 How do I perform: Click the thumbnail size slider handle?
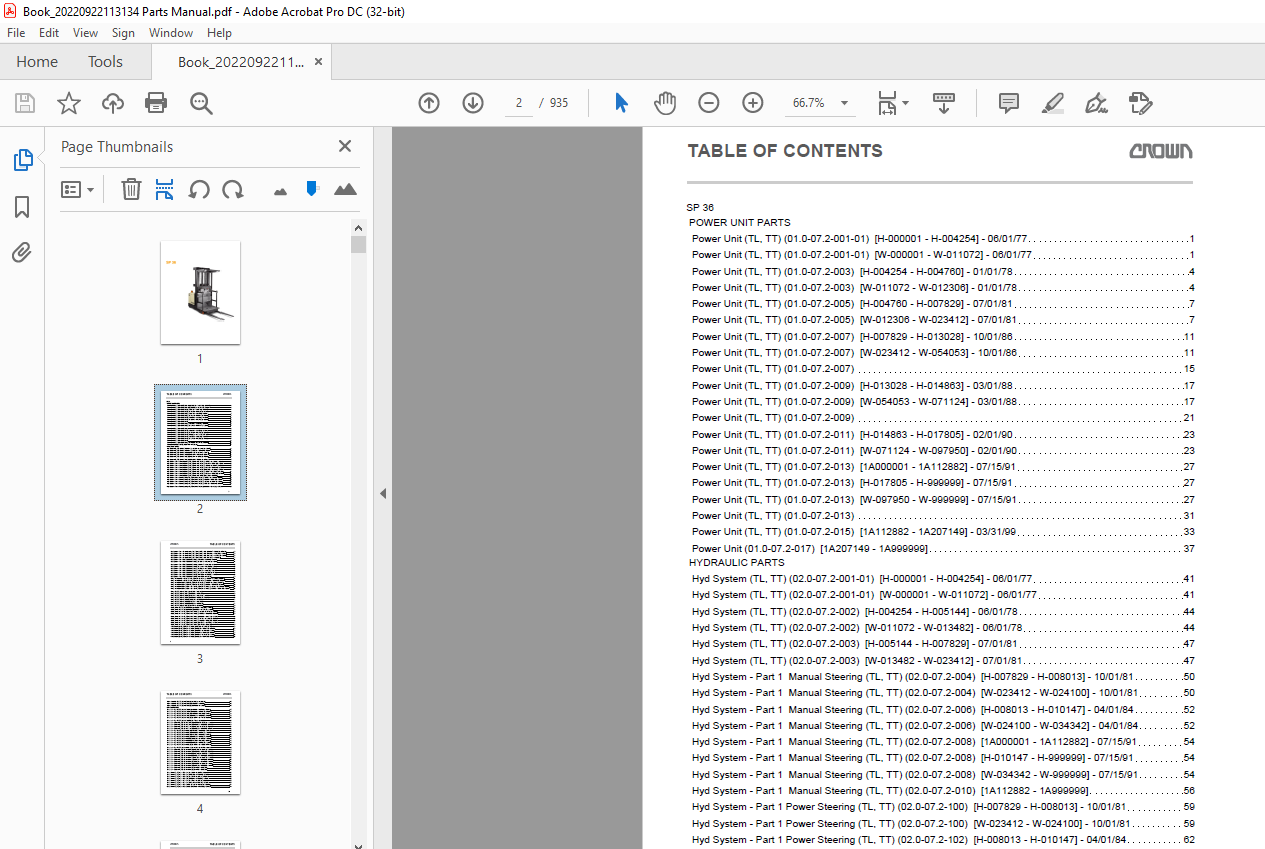[x=312, y=188]
